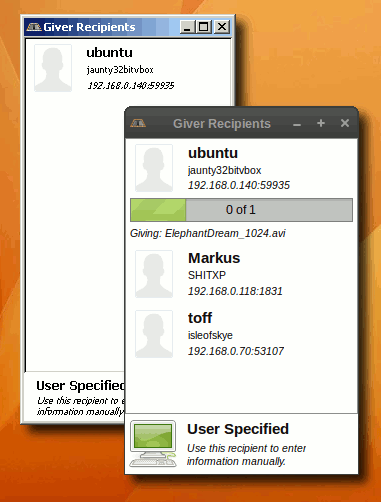The image size is (381, 502).
Task: Maximize the back Giver Recipients window
Action: coord(204,27)
